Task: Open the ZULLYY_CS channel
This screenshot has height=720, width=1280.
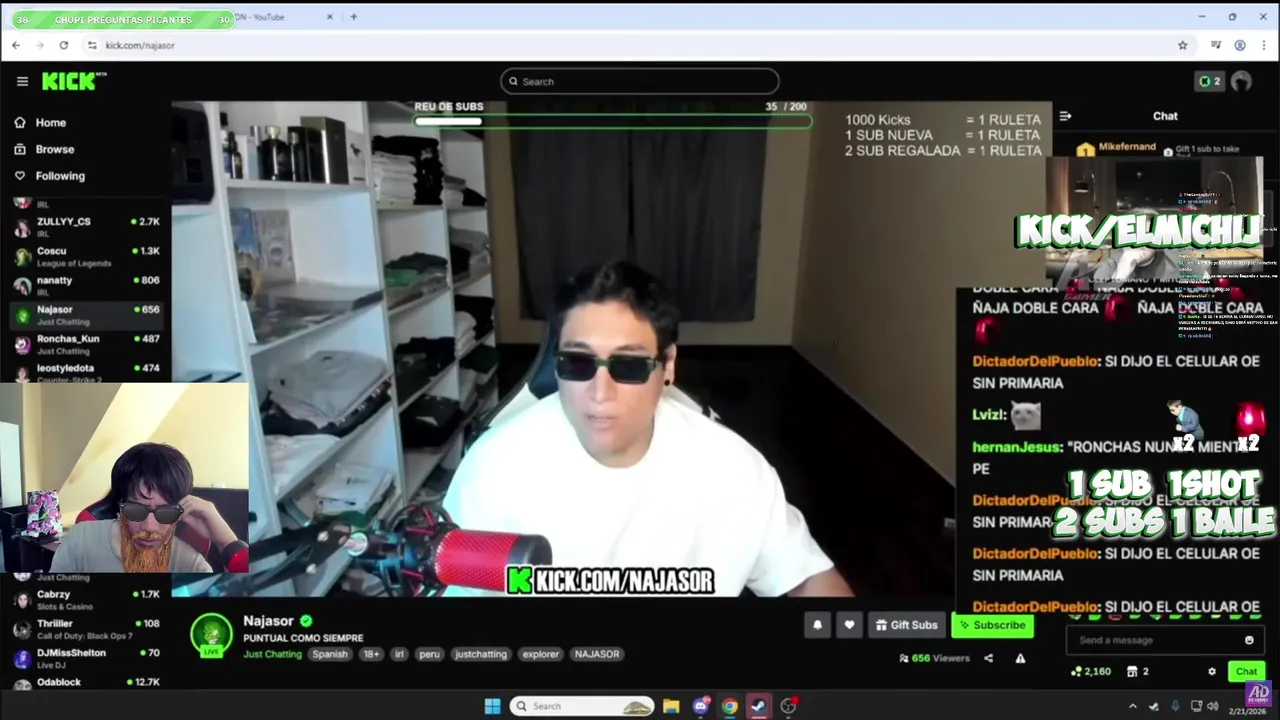Action: click(x=86, y=226)
